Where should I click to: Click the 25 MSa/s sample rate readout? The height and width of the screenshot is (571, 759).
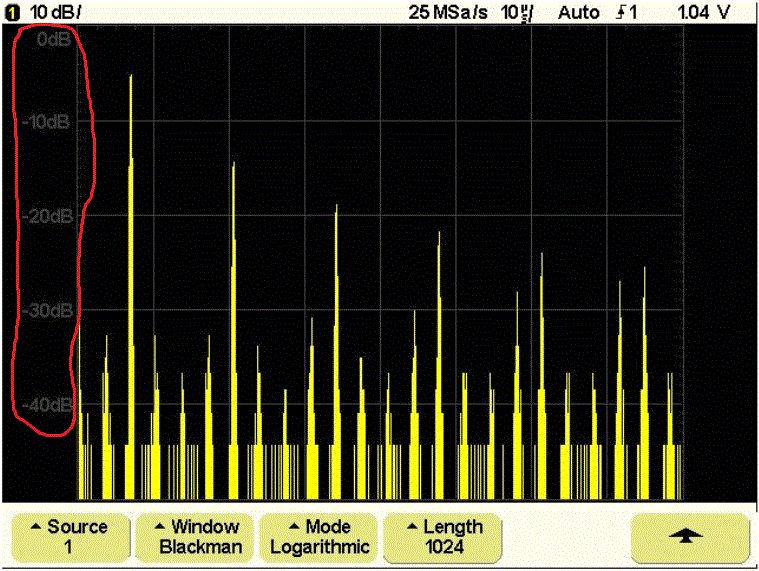[x=448, y=13]
